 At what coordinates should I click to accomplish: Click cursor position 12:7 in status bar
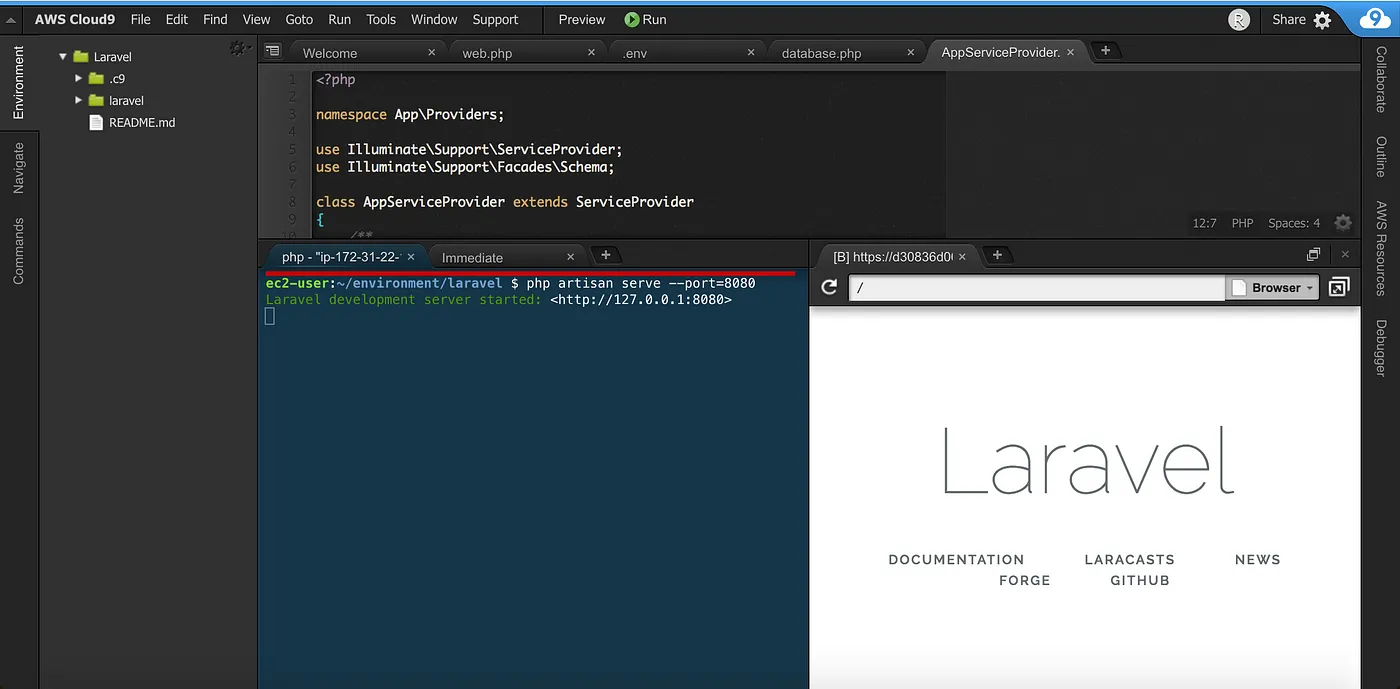[1204, 223]
